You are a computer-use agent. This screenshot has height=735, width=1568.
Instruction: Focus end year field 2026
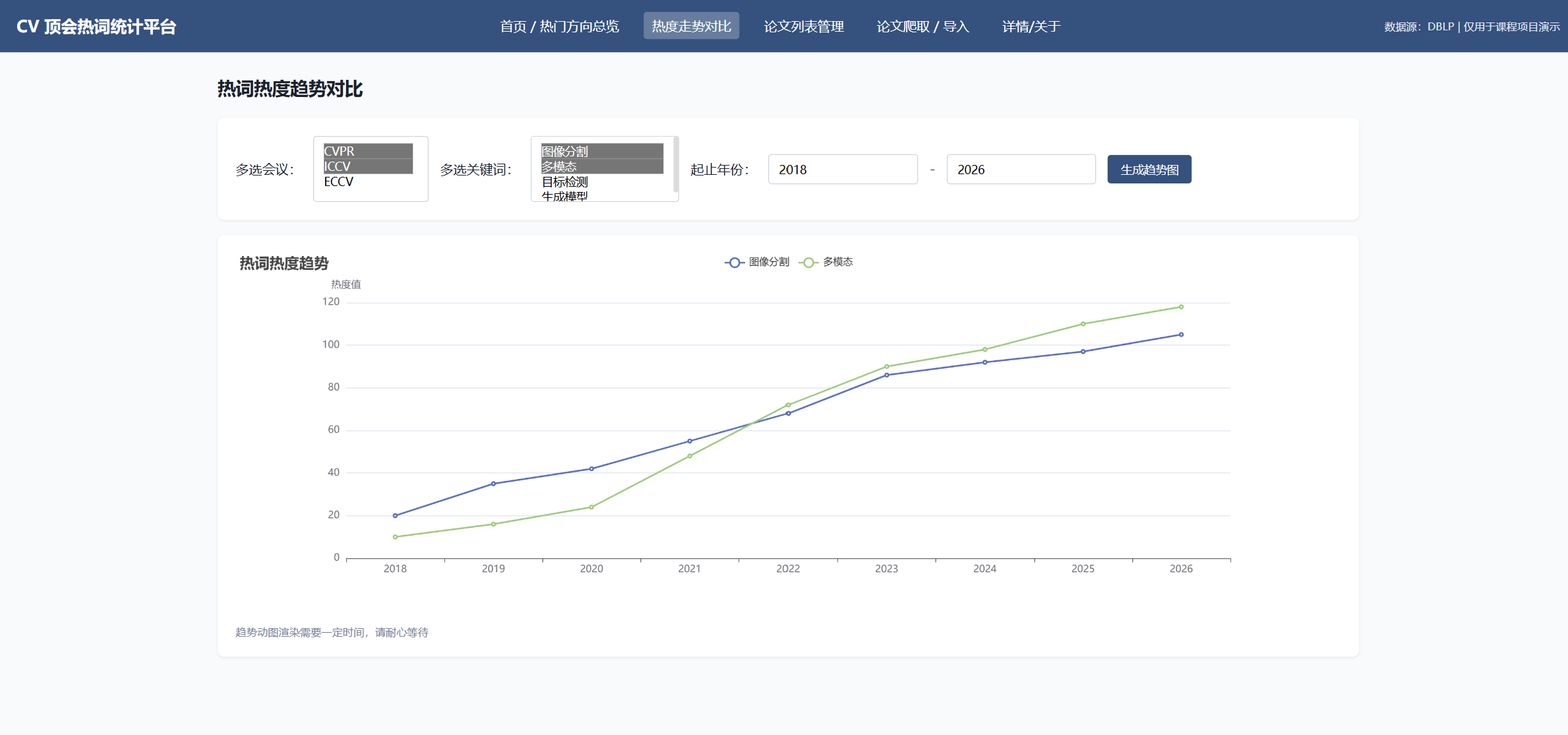(1021, 170)
